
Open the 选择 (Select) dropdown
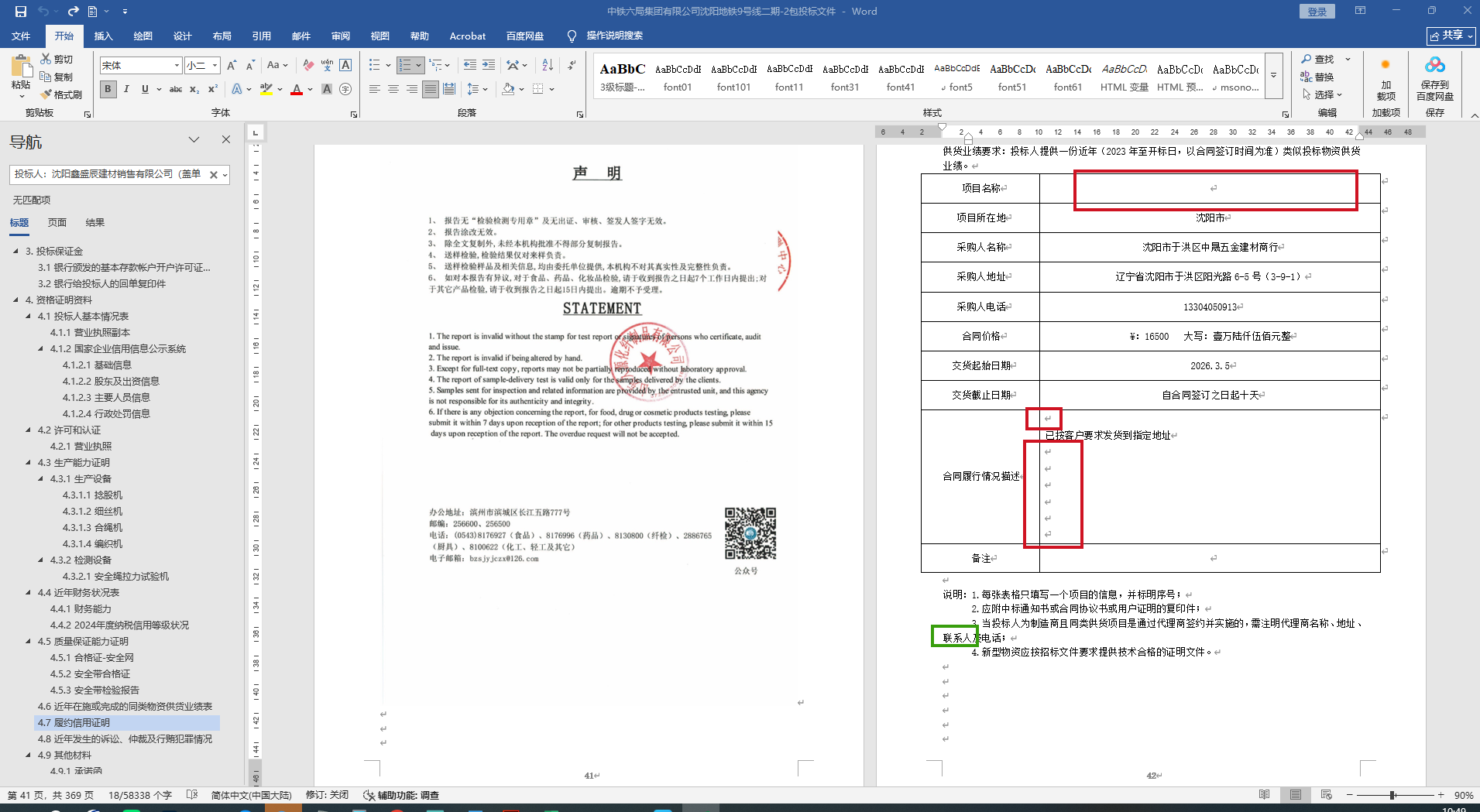(1322, 94)
